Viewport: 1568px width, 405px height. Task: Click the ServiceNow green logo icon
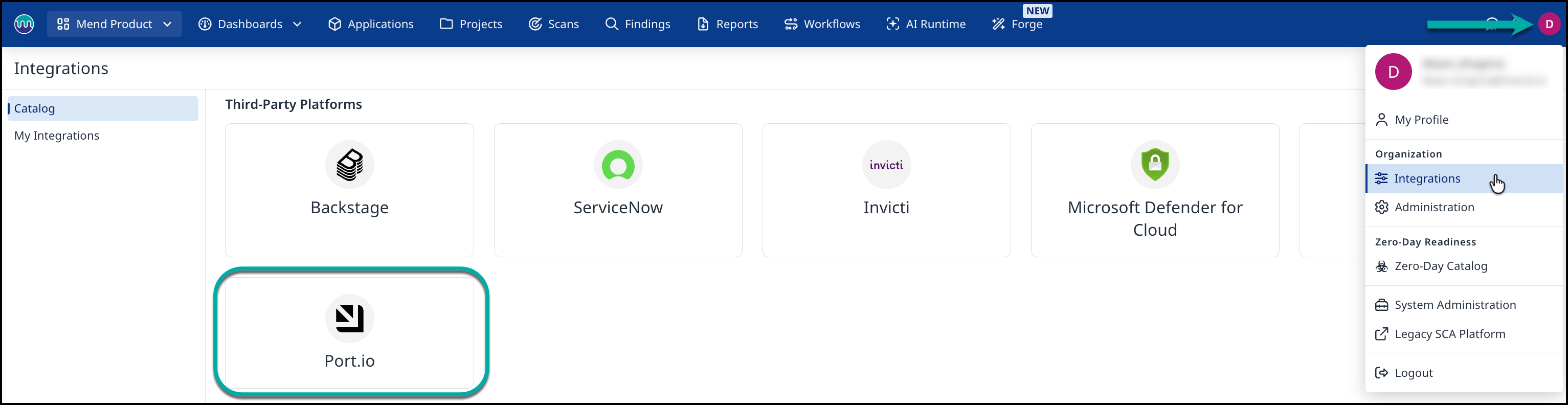[618, 165]
